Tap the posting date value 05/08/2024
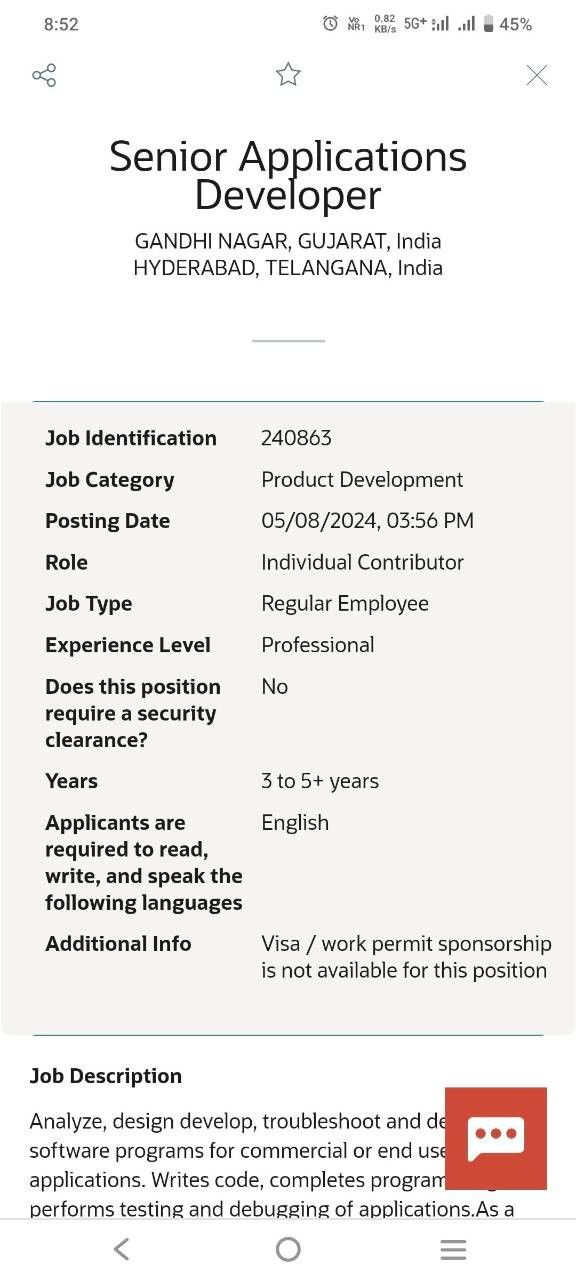This screenshot has height=1280, width=576. (x=367, y=521)
